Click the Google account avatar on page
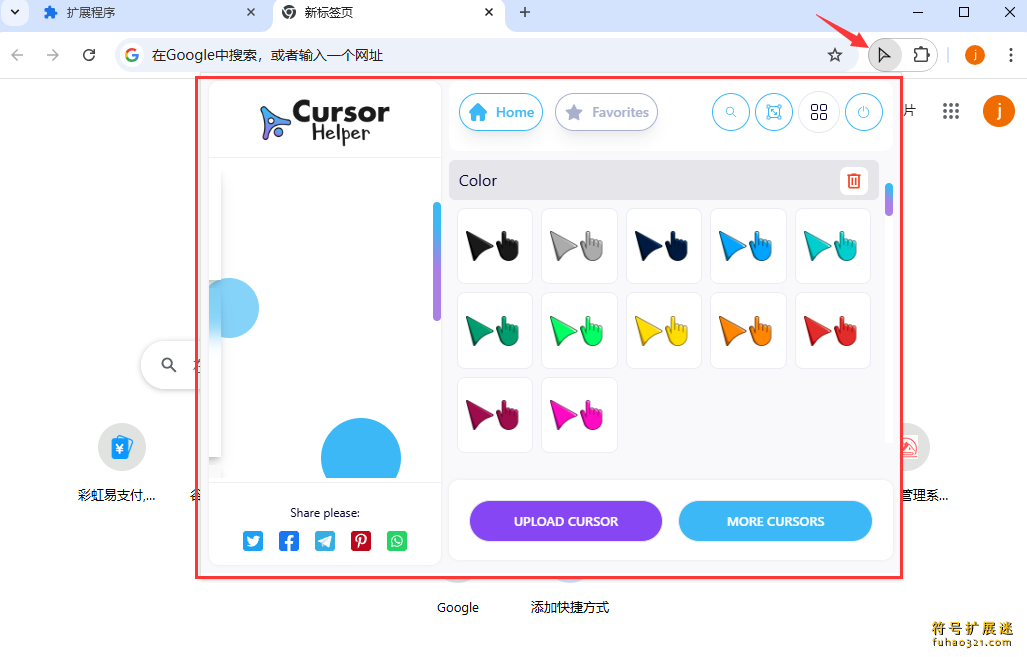Screen dimensions: 1027x657 coord(998,111)
